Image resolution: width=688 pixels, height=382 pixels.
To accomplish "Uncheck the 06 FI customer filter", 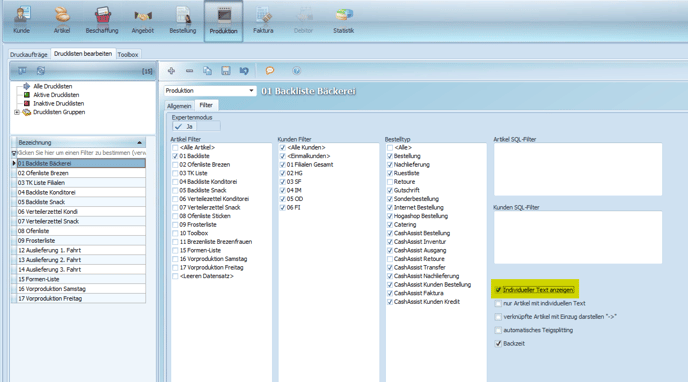I will pyautogui.click(x=283, y=208).
